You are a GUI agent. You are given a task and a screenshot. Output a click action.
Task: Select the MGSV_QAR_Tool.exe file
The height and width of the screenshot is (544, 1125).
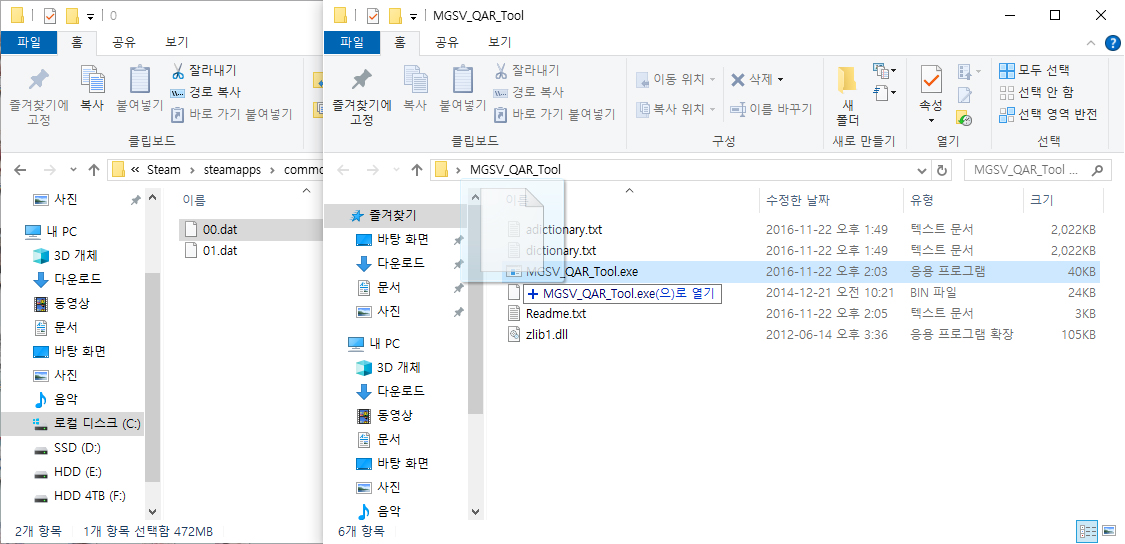[802, 271]
